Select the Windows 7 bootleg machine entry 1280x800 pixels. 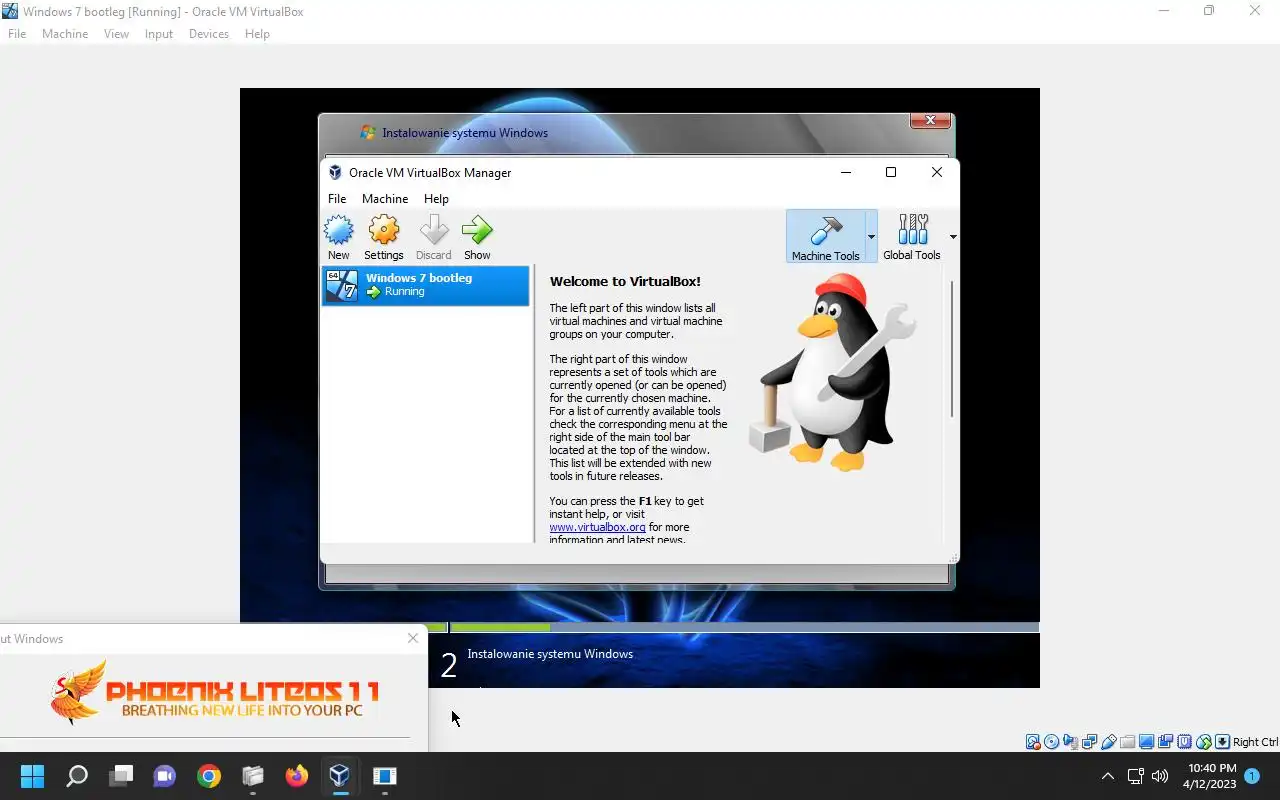click(426, 285)
